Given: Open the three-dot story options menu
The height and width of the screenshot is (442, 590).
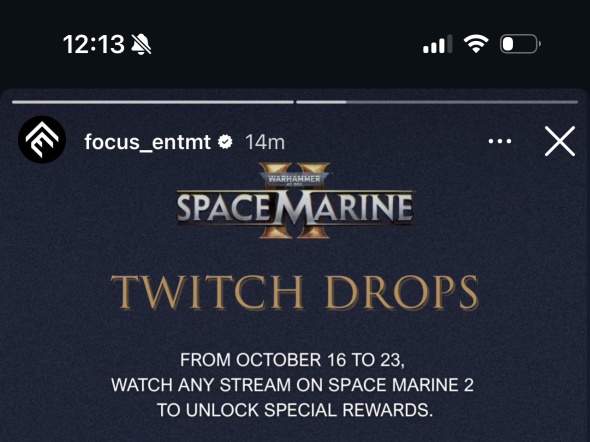Looking at the screenshot, I should pyautogui.click(x=500, y=141).
